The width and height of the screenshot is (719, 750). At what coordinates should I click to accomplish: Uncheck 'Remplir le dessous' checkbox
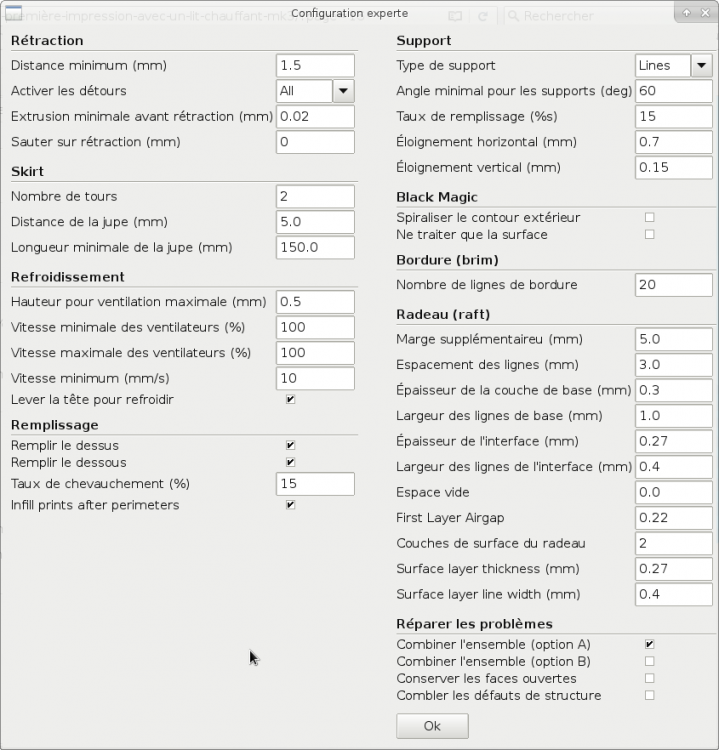pyautogui.click(x=290, y=462)
